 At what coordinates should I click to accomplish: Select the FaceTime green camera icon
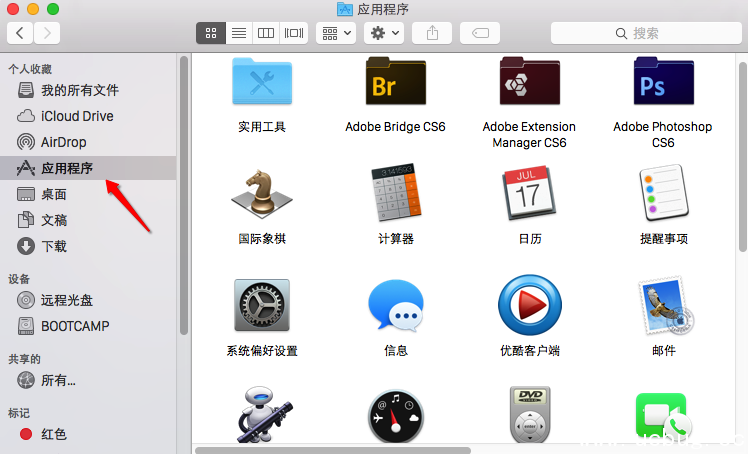tap(664, 416)
